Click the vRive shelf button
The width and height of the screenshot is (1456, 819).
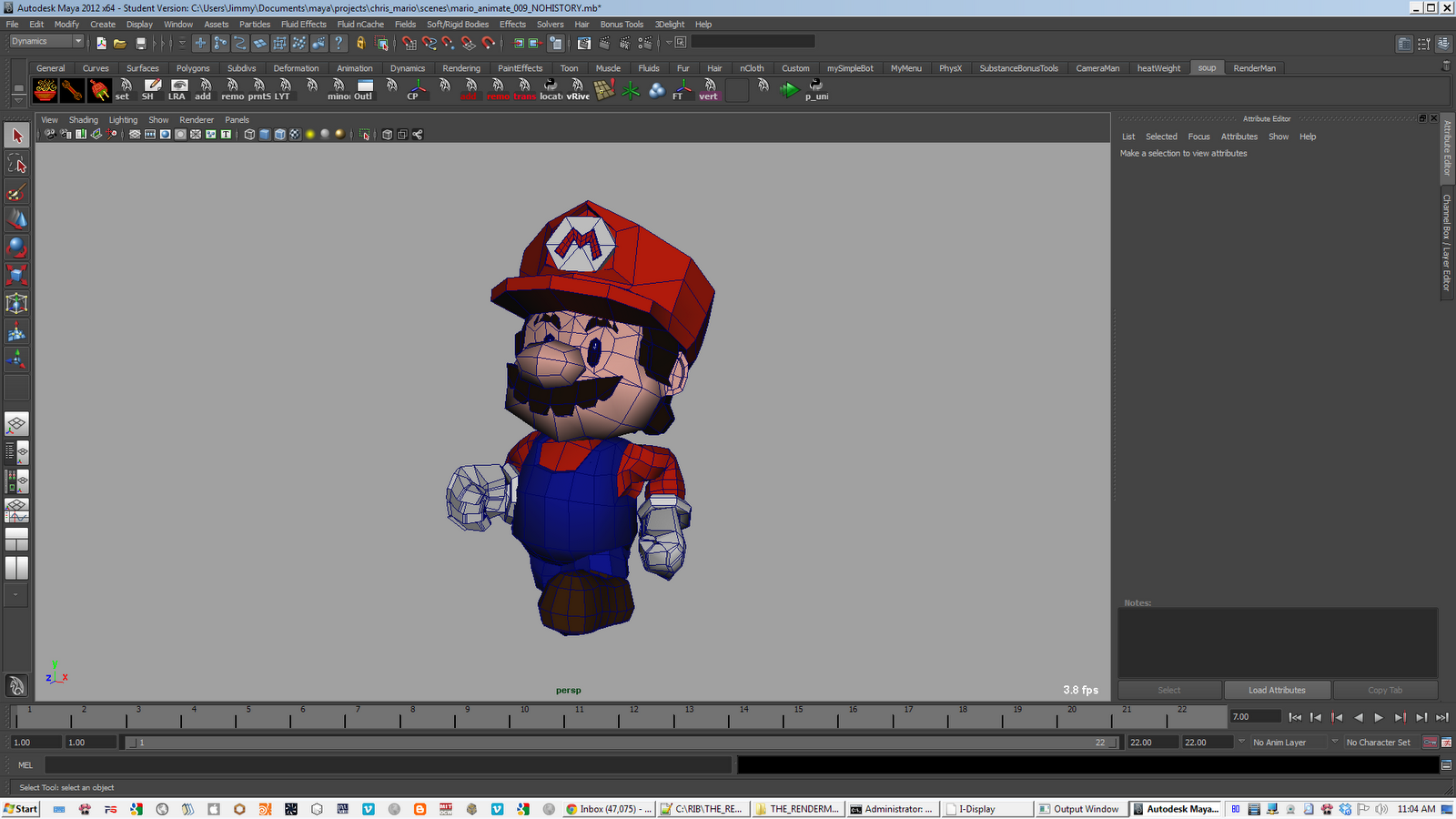pos(577,89)
